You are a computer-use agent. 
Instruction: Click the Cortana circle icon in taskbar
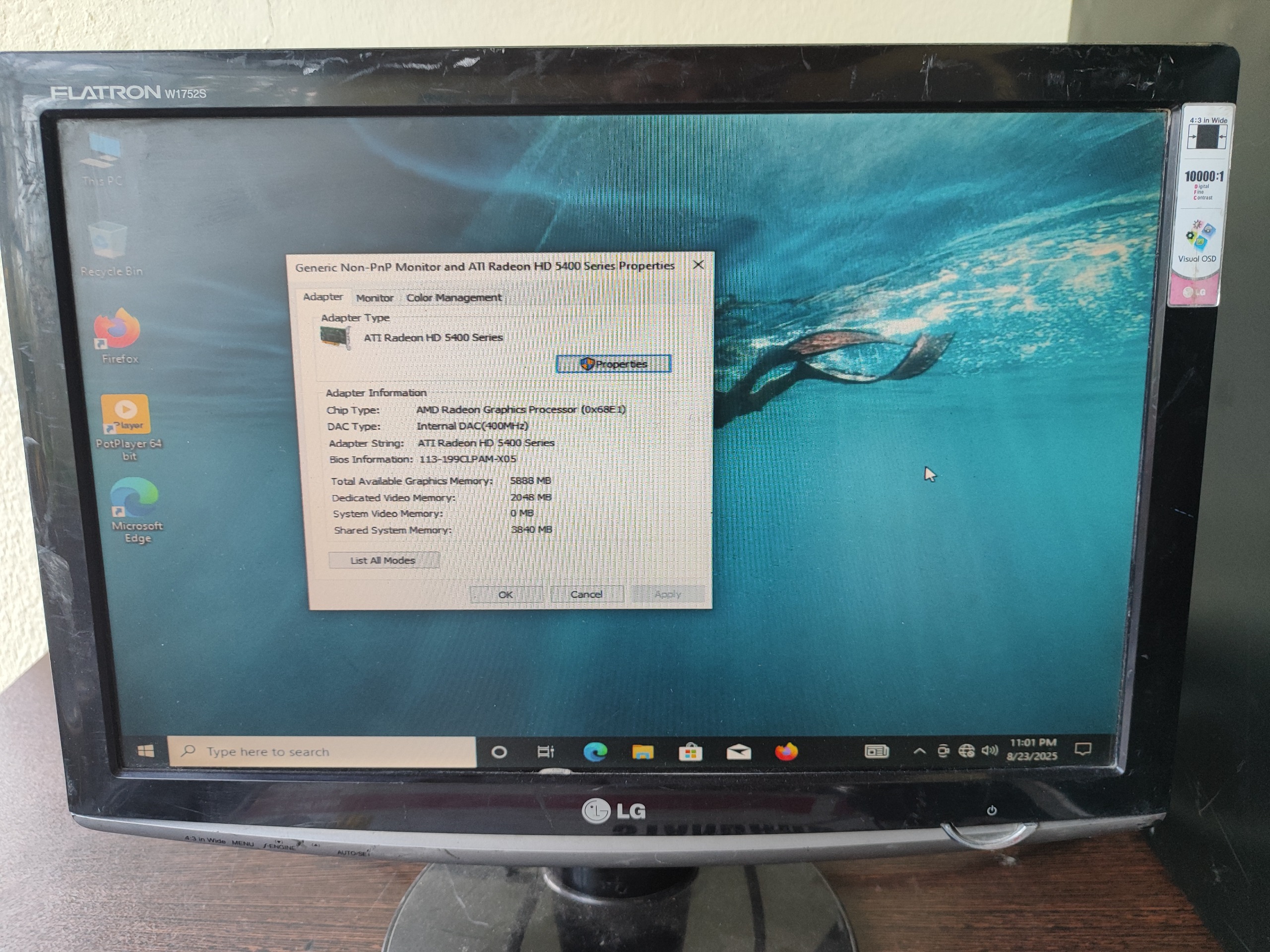pos(499,752)
